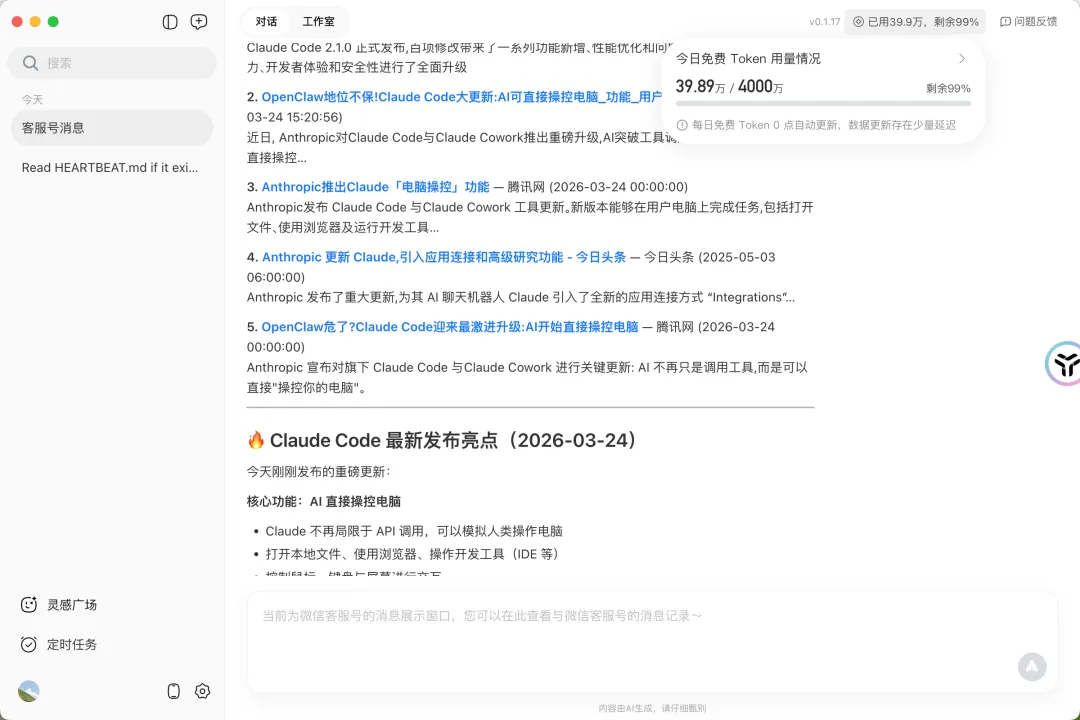Switch to the 工作室 tab
The height and width of the screenshot is (720, 1080).
pos(318,22)
